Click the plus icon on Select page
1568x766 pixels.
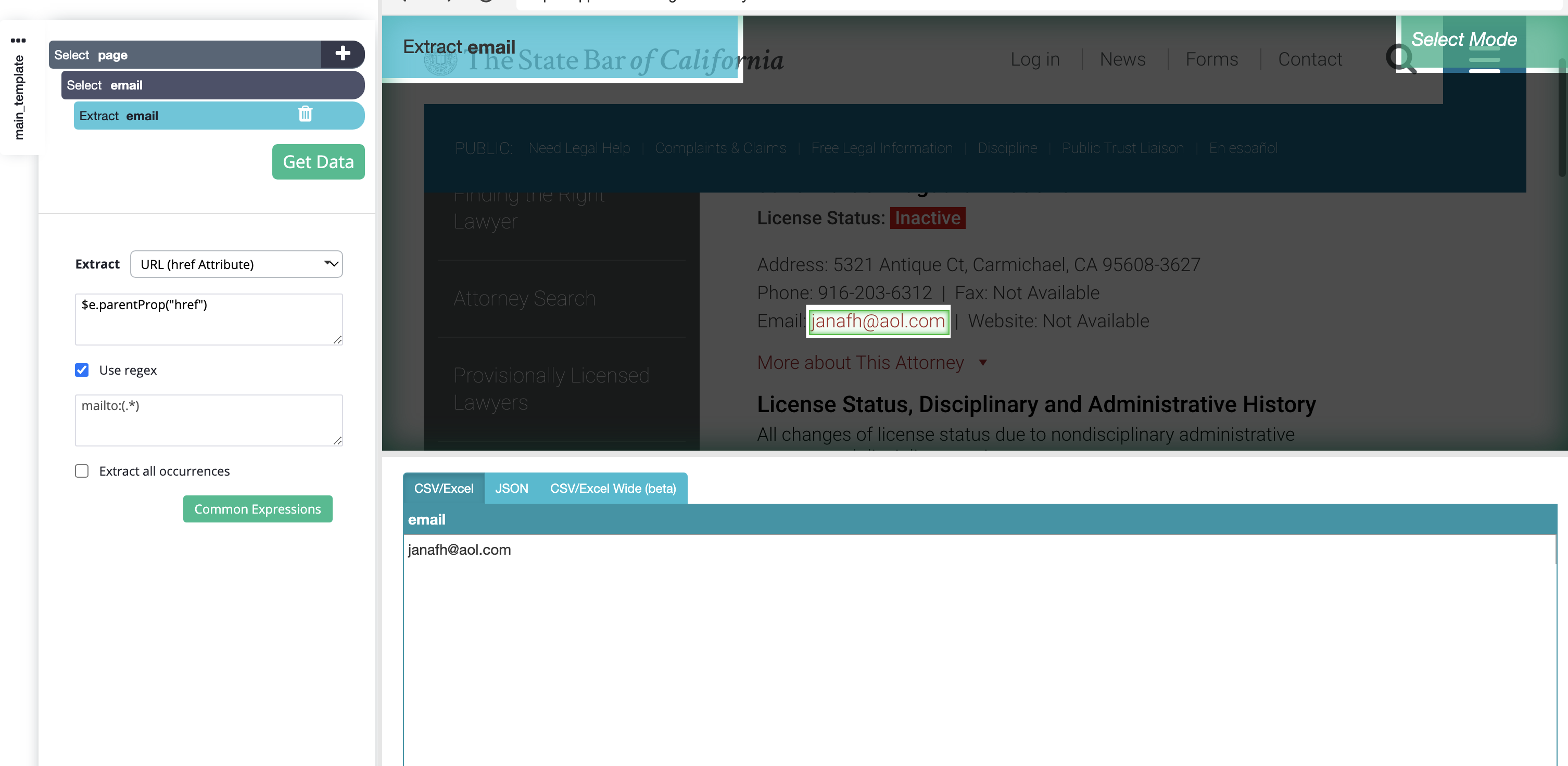pos(343,54)
